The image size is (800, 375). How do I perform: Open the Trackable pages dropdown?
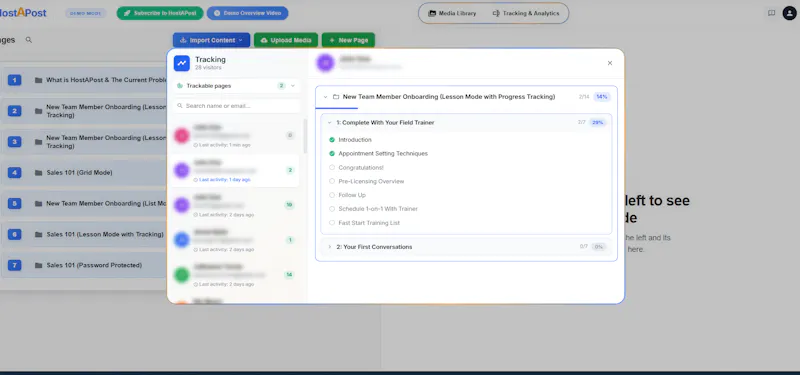[236, 86]
